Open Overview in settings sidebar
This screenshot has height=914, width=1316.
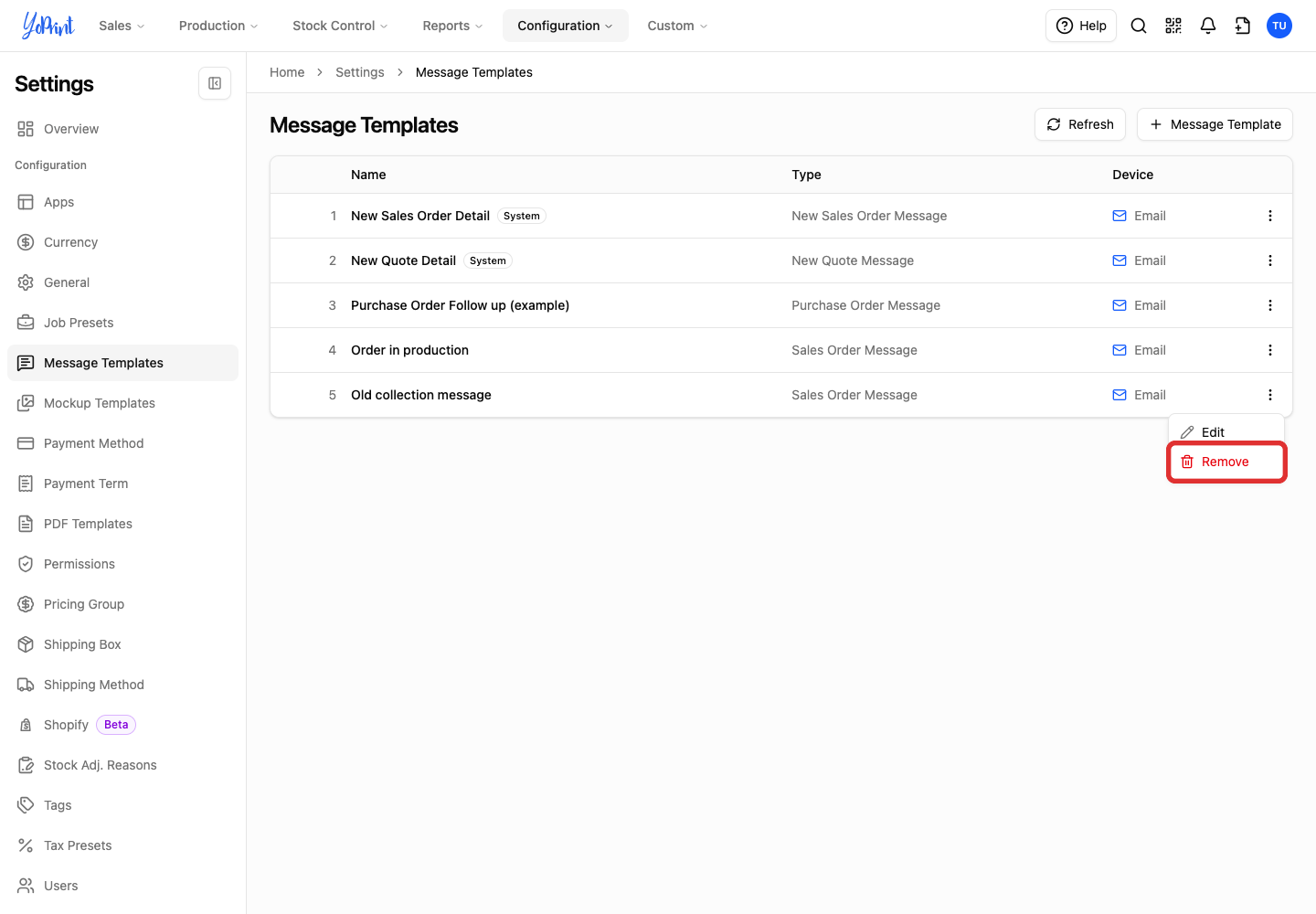point(122,129)
